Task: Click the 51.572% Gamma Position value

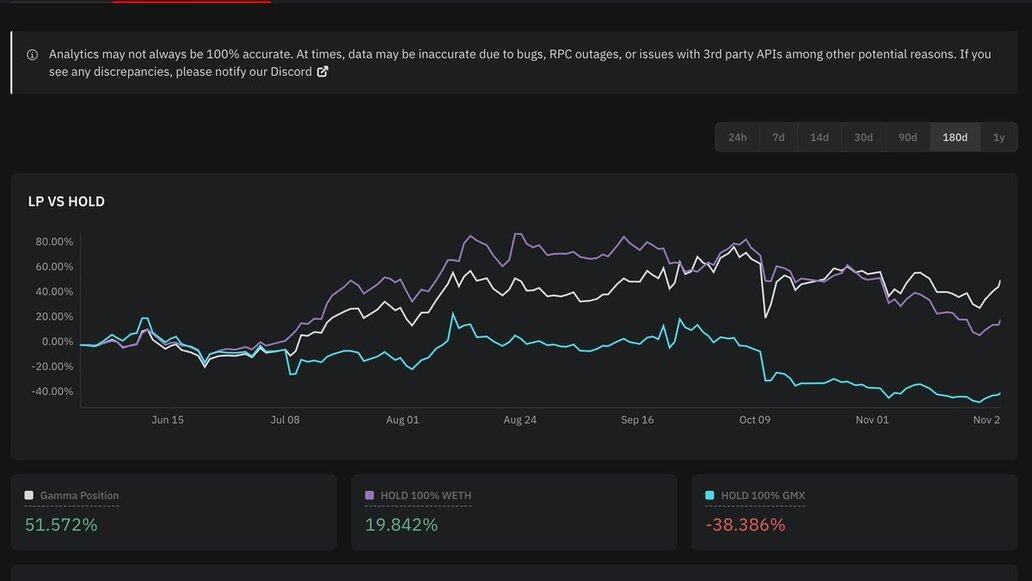Action: (x=61, y=525)
